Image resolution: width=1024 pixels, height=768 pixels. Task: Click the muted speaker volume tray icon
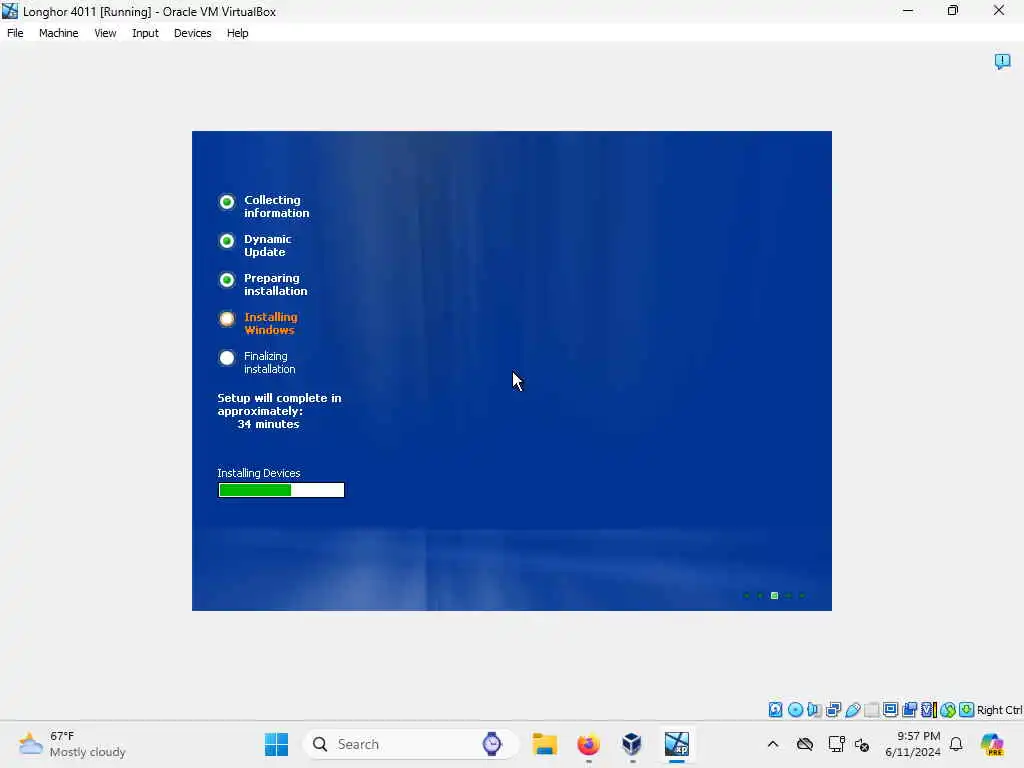coord(862,744)
